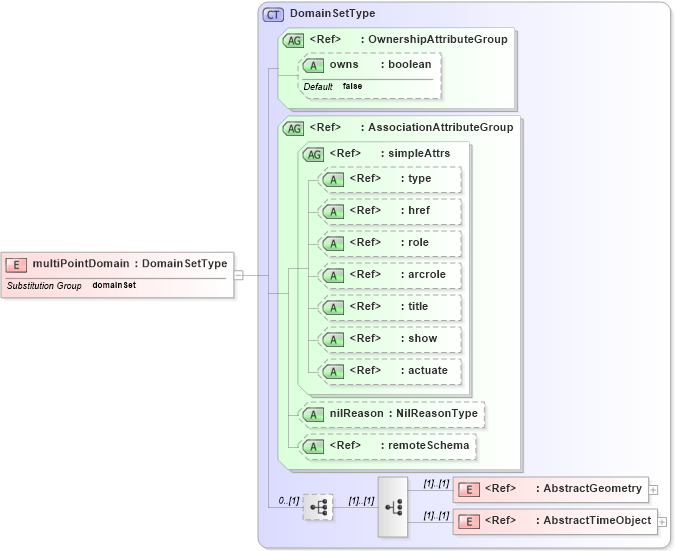Select the multiPointDomain : DomainSetType label
The height and width of the screenshot is (551, 675).
point(130,263)
